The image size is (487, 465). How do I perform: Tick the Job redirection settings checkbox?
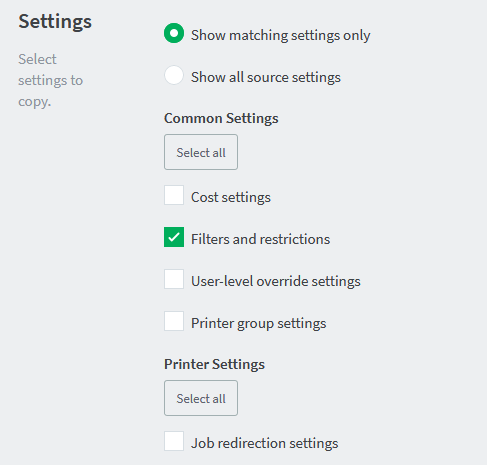tap(174, 441)
